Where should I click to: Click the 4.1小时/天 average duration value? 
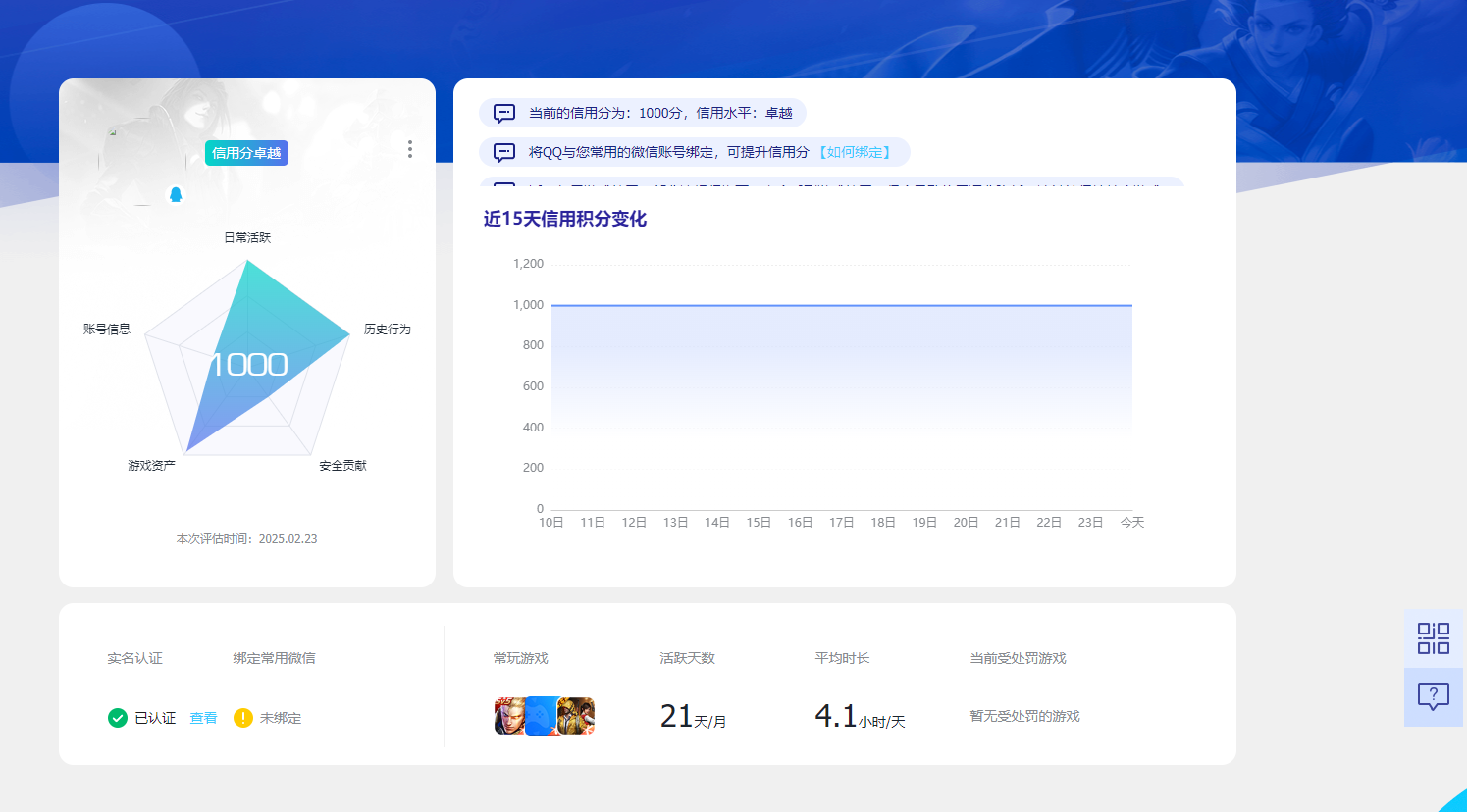[x=860, y=717]
